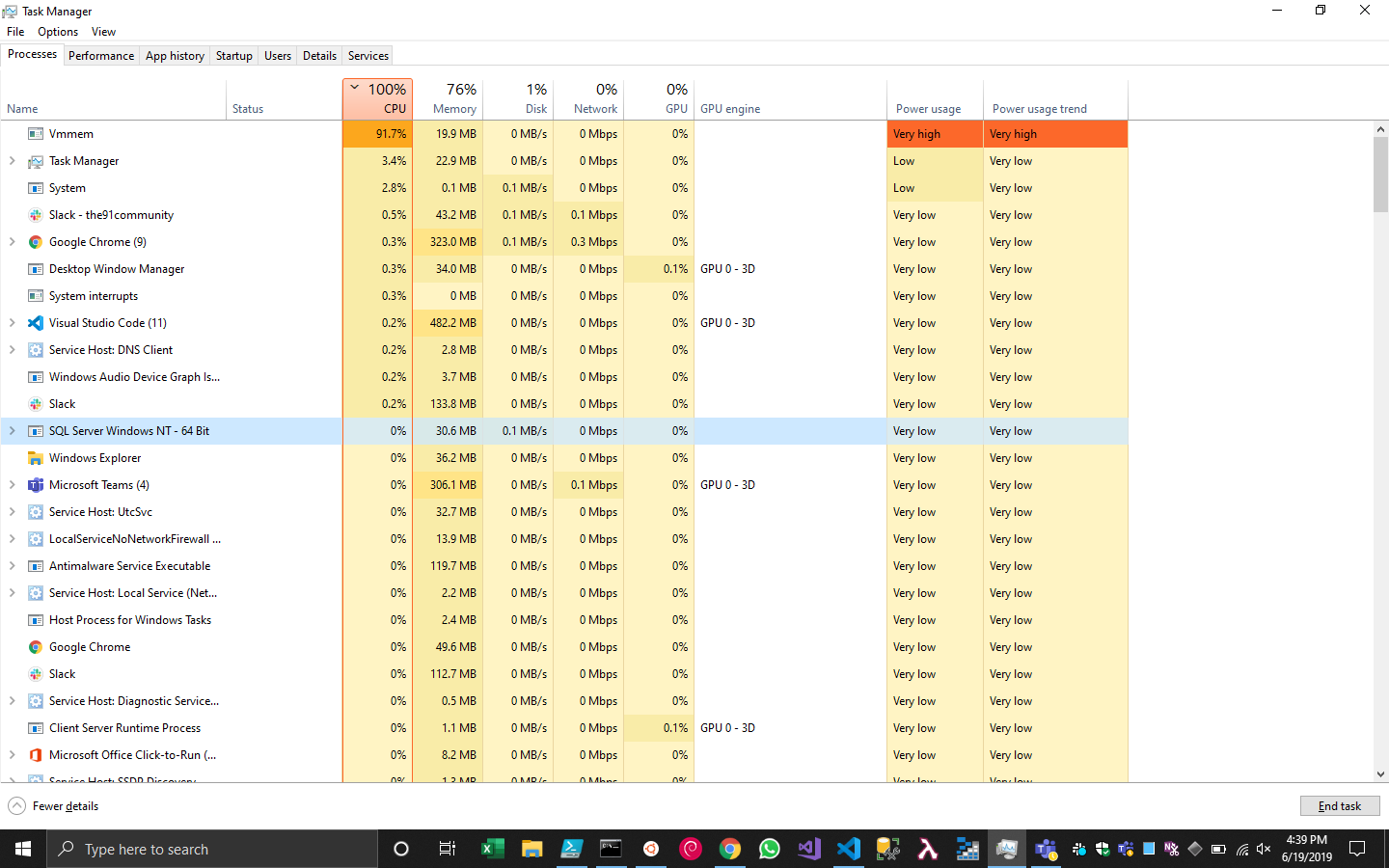Open SQL Server Management Studio in taskbar
Screen dimensions: 1389x868
click(887, 849)
